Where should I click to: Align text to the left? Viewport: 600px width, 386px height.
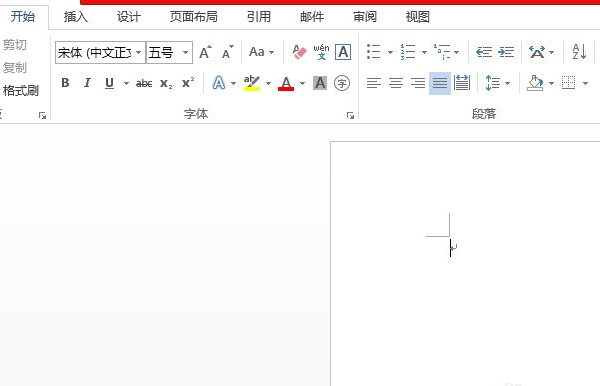coord(373,83)
